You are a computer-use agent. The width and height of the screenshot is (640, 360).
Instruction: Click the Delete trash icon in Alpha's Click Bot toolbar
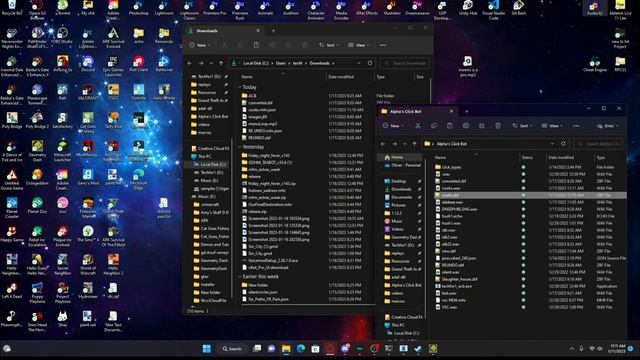498,126
